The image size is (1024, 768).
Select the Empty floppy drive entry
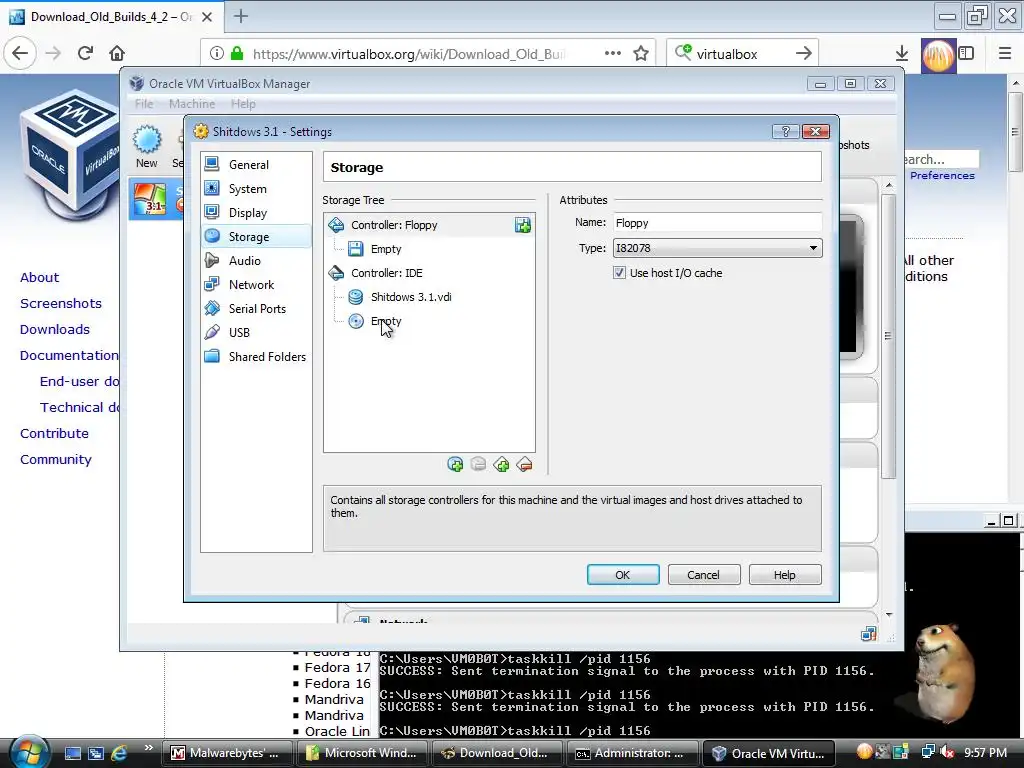point(385,249)
